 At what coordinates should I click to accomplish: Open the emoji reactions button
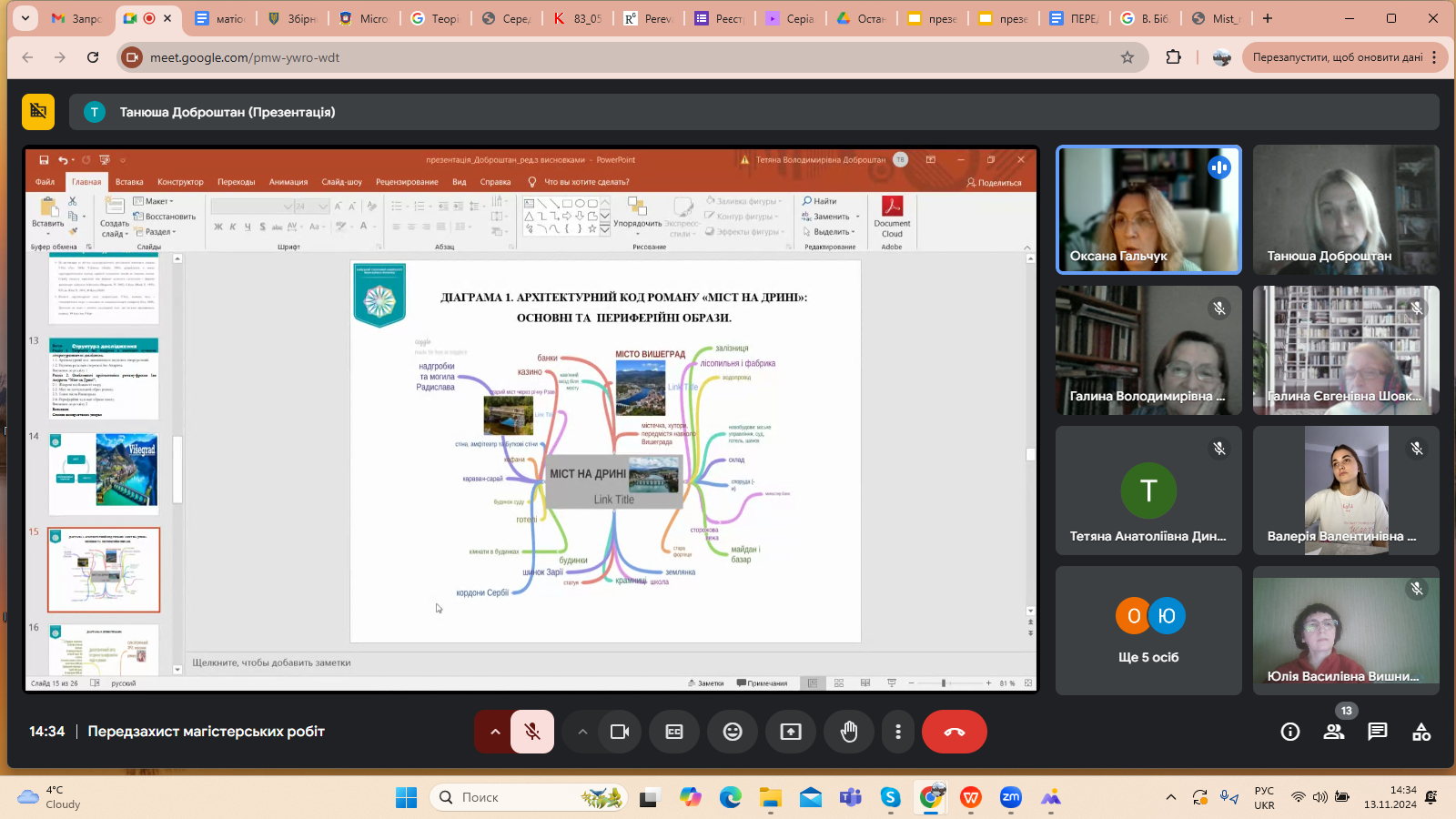point(733,732)
